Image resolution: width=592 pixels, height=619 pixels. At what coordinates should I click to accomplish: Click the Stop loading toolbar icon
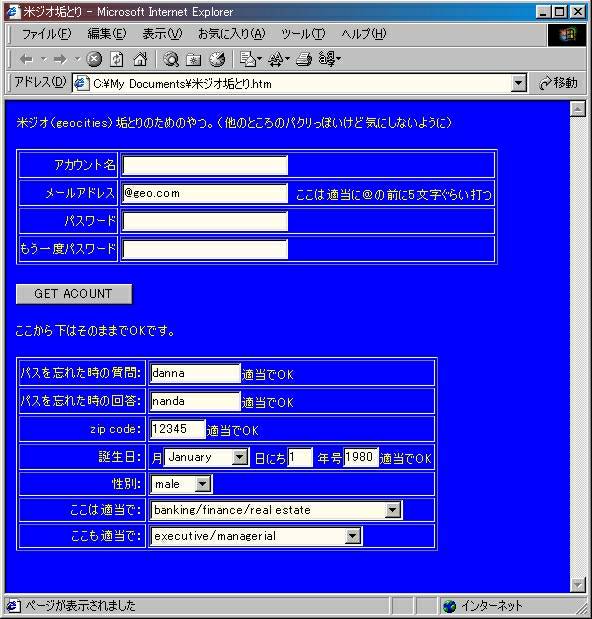tap(94, 60)
